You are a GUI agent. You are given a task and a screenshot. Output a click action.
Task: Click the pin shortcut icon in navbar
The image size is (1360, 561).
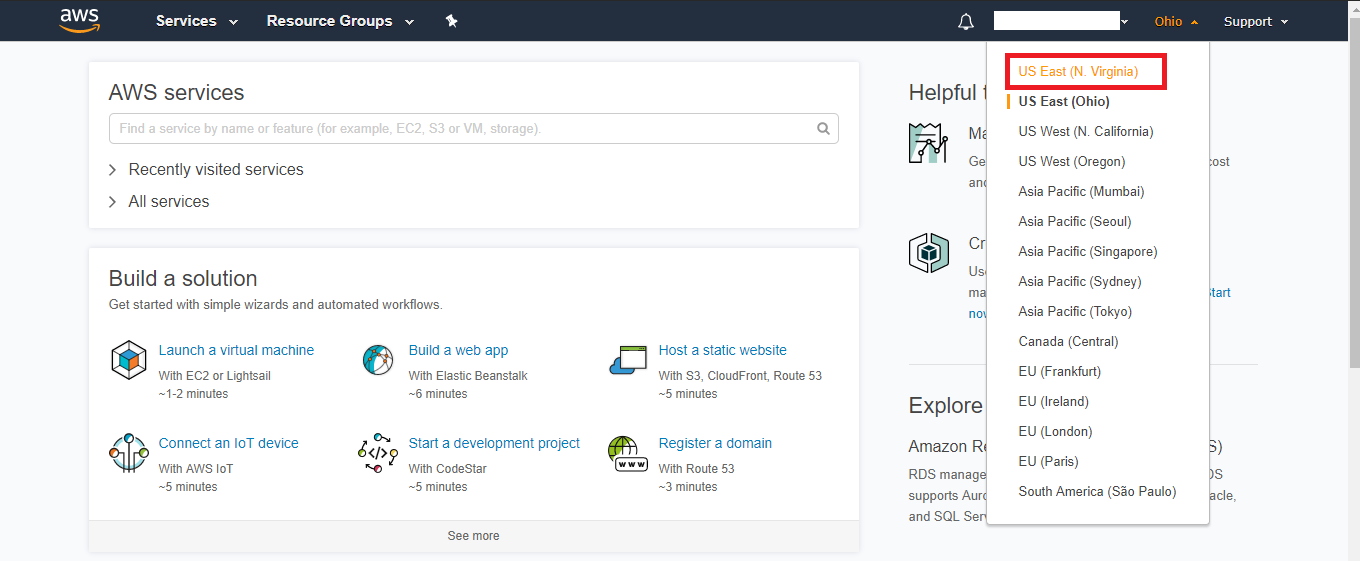[x=451, y=21]
